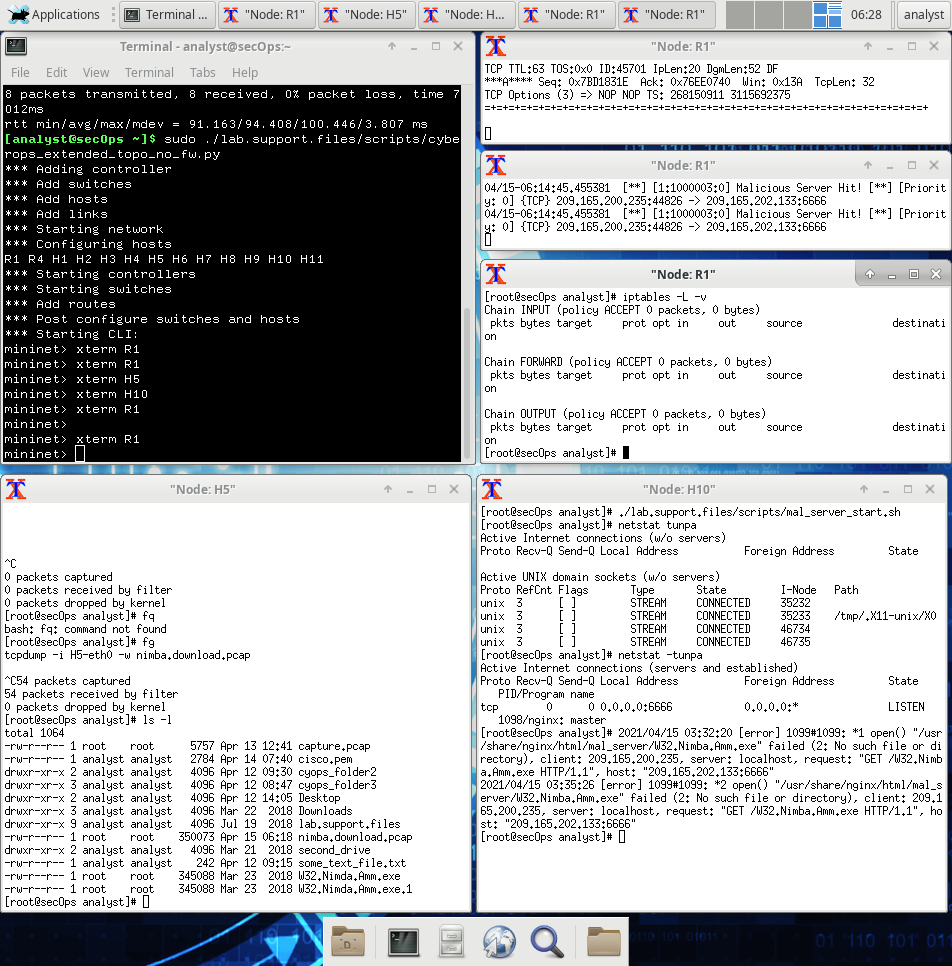Click the Terminal window's title bar menu icon
The width and height of the screenshot is (952, 966).
pyautogui.click(x=15, y=46)
